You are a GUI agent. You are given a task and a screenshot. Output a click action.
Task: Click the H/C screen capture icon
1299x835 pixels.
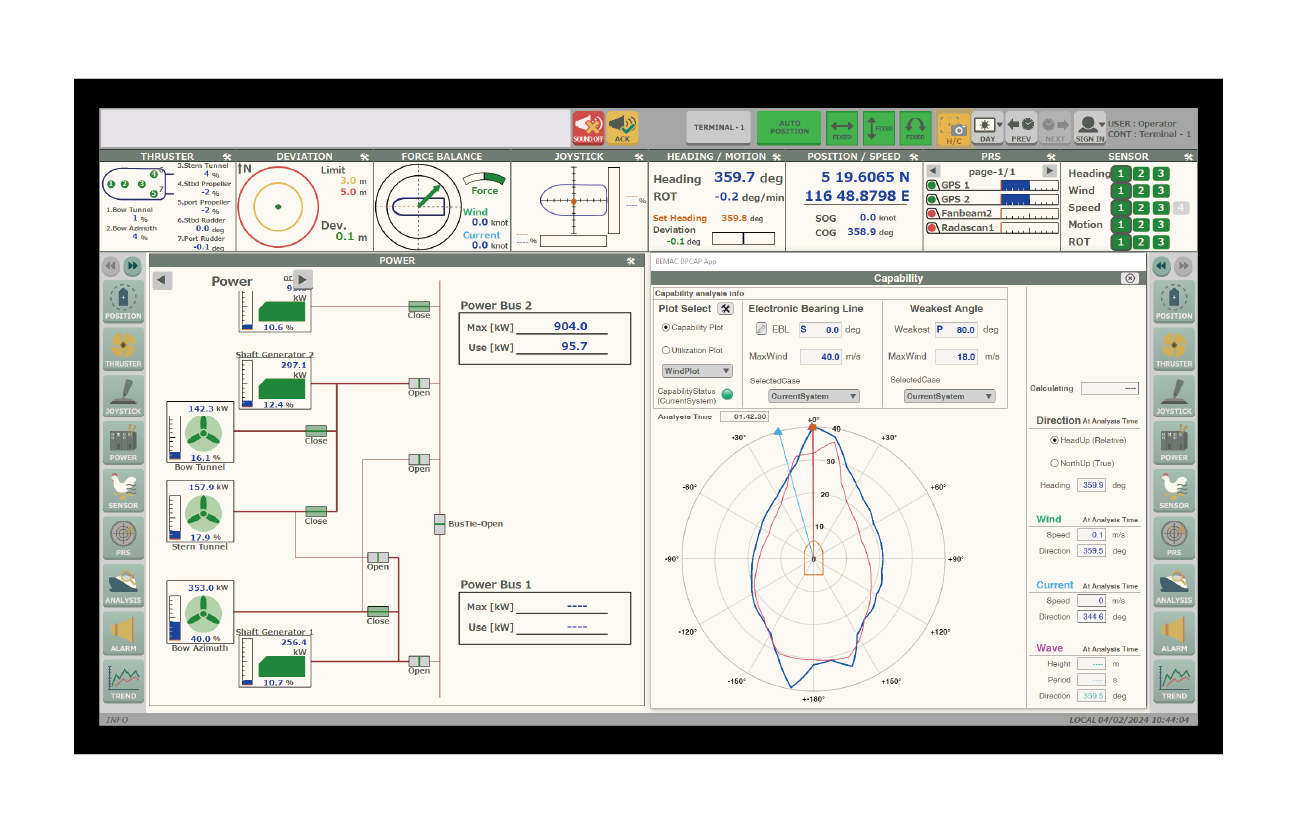954,128
